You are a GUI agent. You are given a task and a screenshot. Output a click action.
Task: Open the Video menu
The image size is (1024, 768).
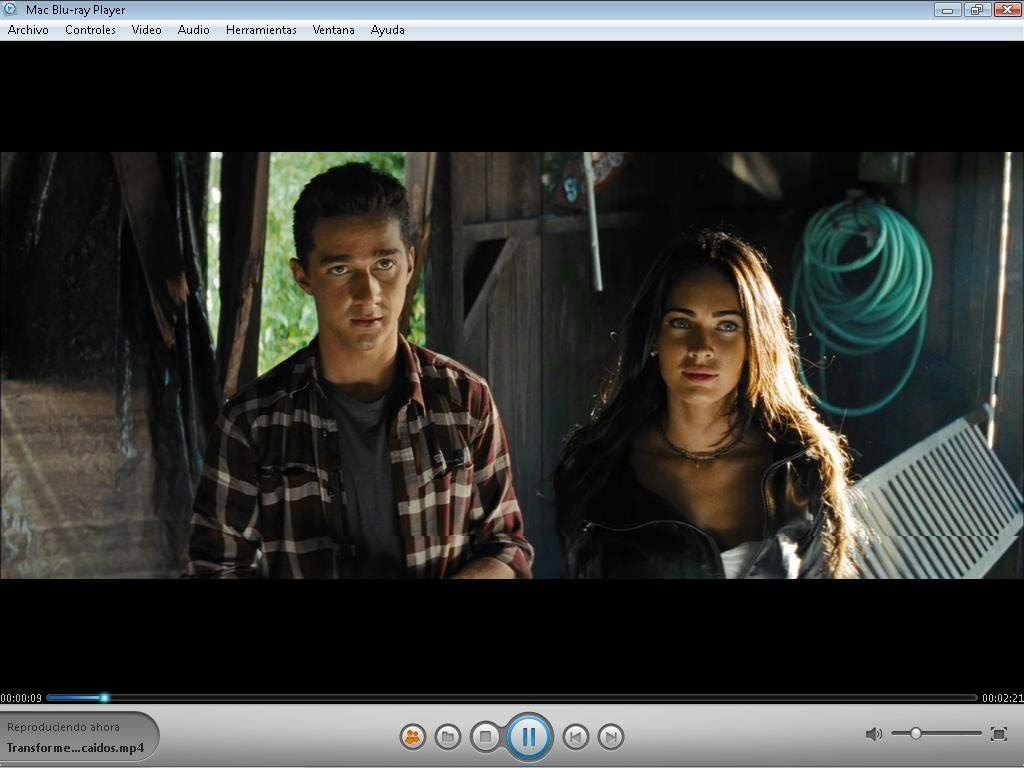146,30
